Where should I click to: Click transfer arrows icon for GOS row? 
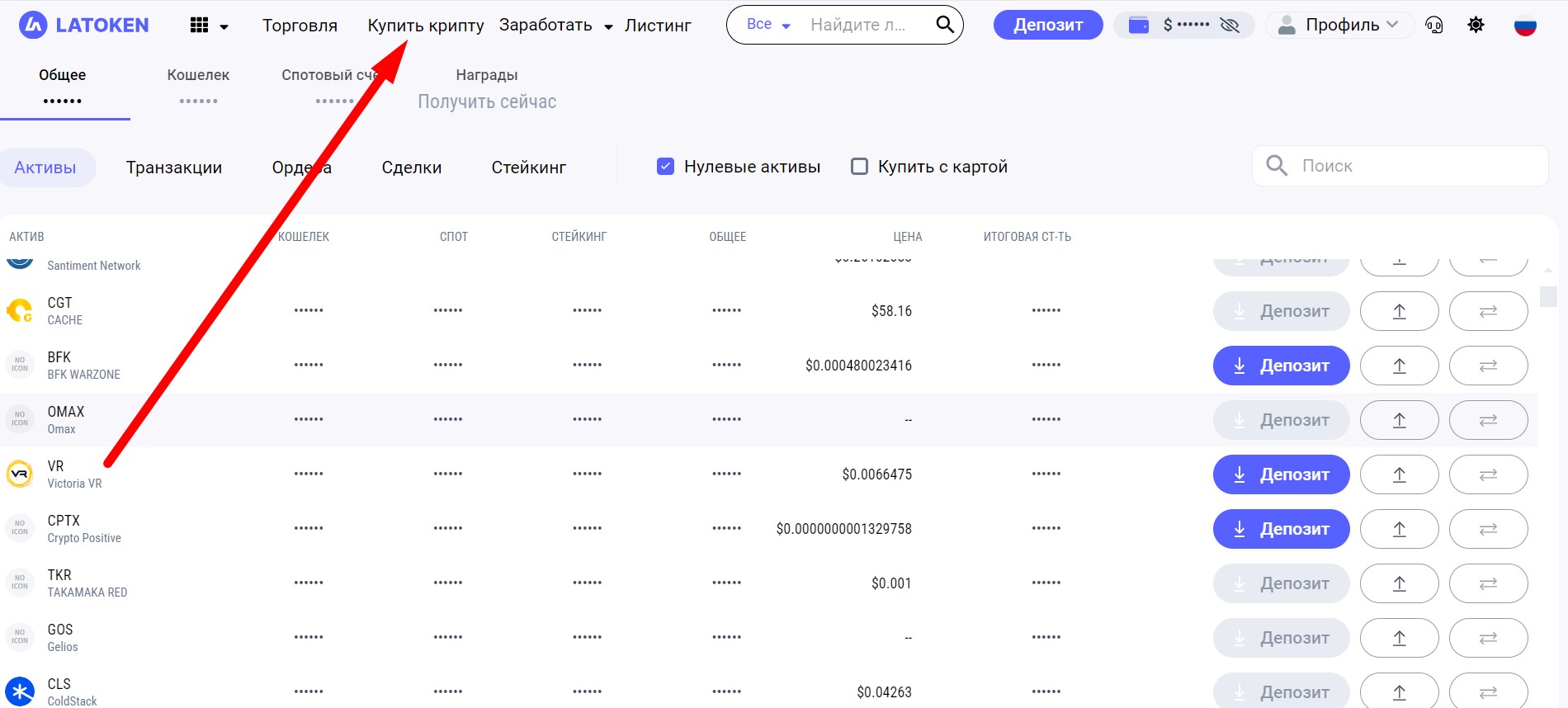pos(1489,638)
